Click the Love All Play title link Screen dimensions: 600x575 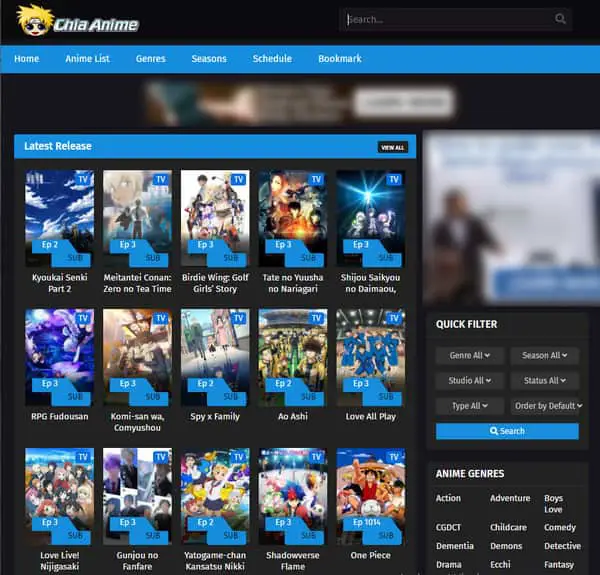(370, 416)
